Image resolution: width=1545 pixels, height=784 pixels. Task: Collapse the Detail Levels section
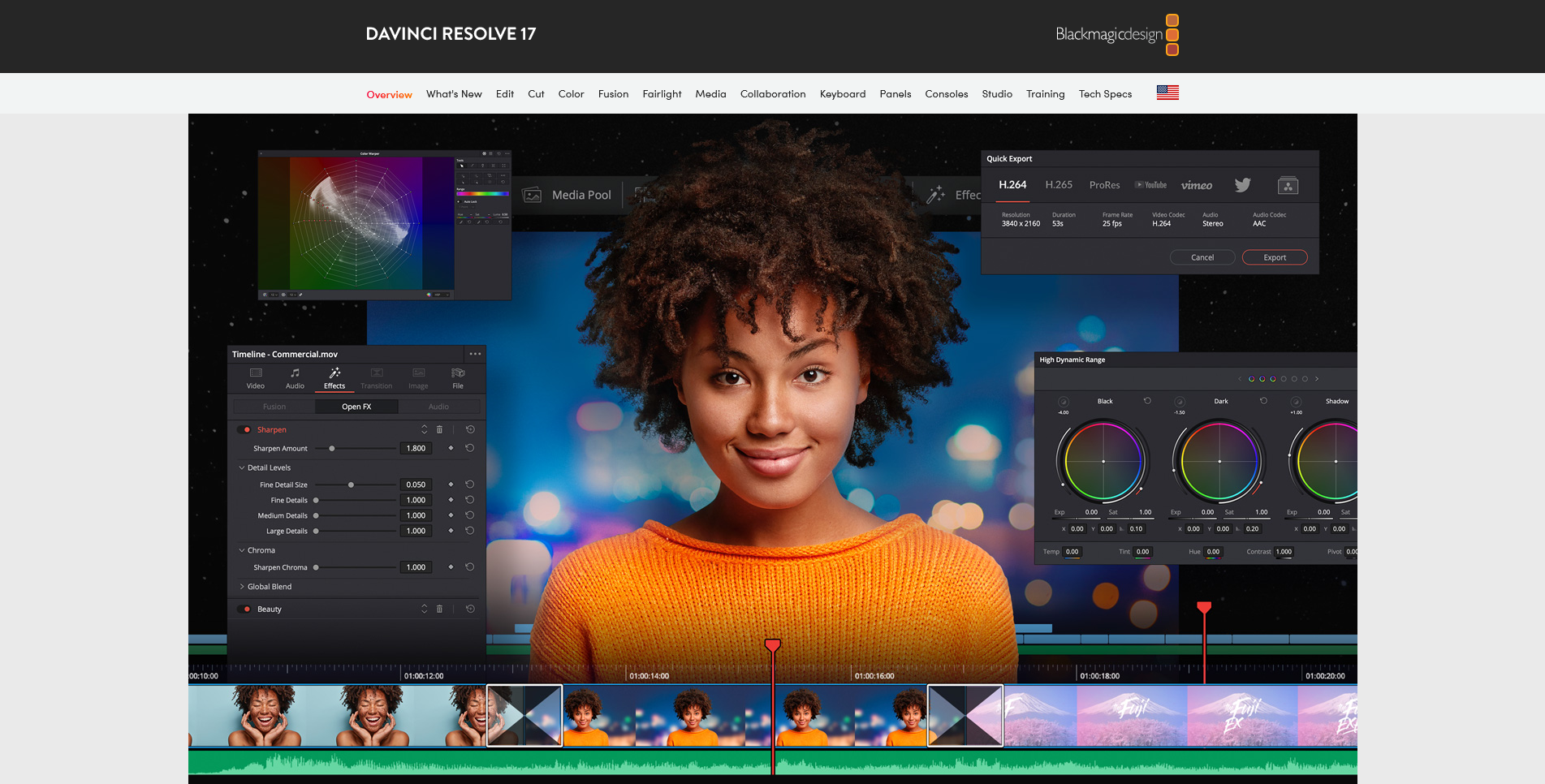[x=242, y=467]
